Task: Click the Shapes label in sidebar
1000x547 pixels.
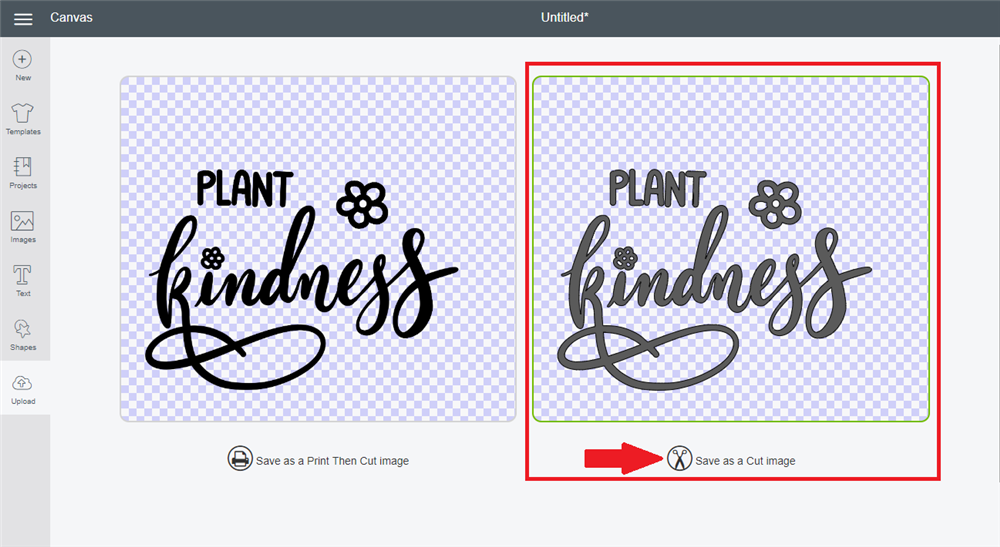Action: pos(23,347)
